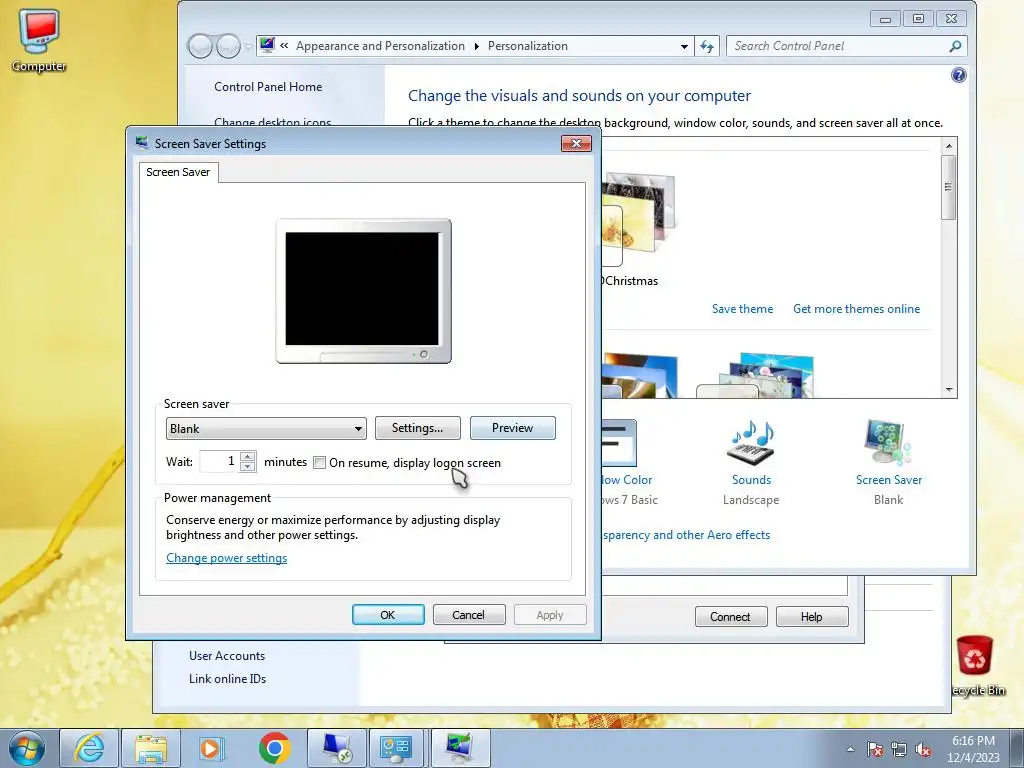Open Windows Explorer folder on taskbar

(151, 748)
